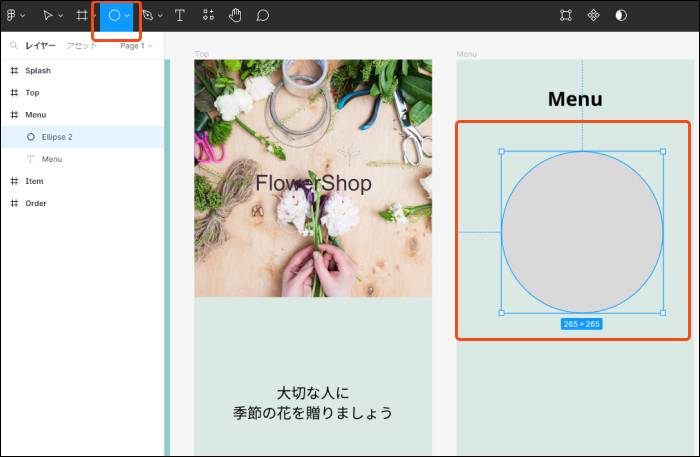The image size is (700, 457).
Task: Select the Ellipse 2 layer
Action: point(57,137)
